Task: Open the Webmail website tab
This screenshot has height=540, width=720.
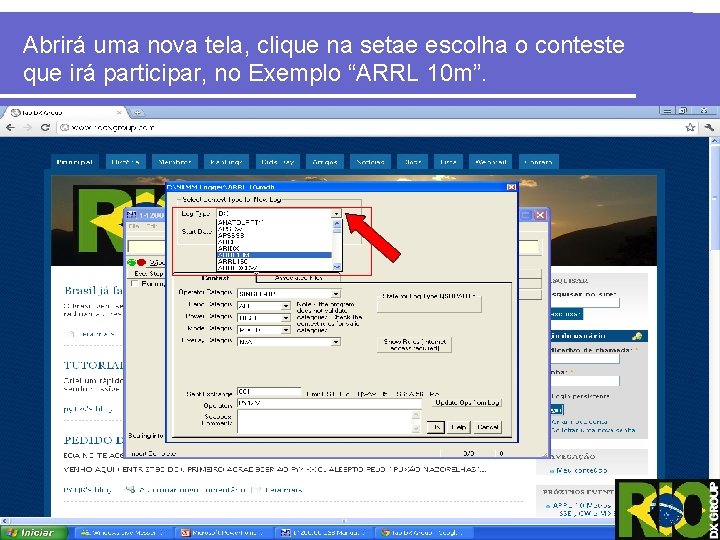Action: 490,162
